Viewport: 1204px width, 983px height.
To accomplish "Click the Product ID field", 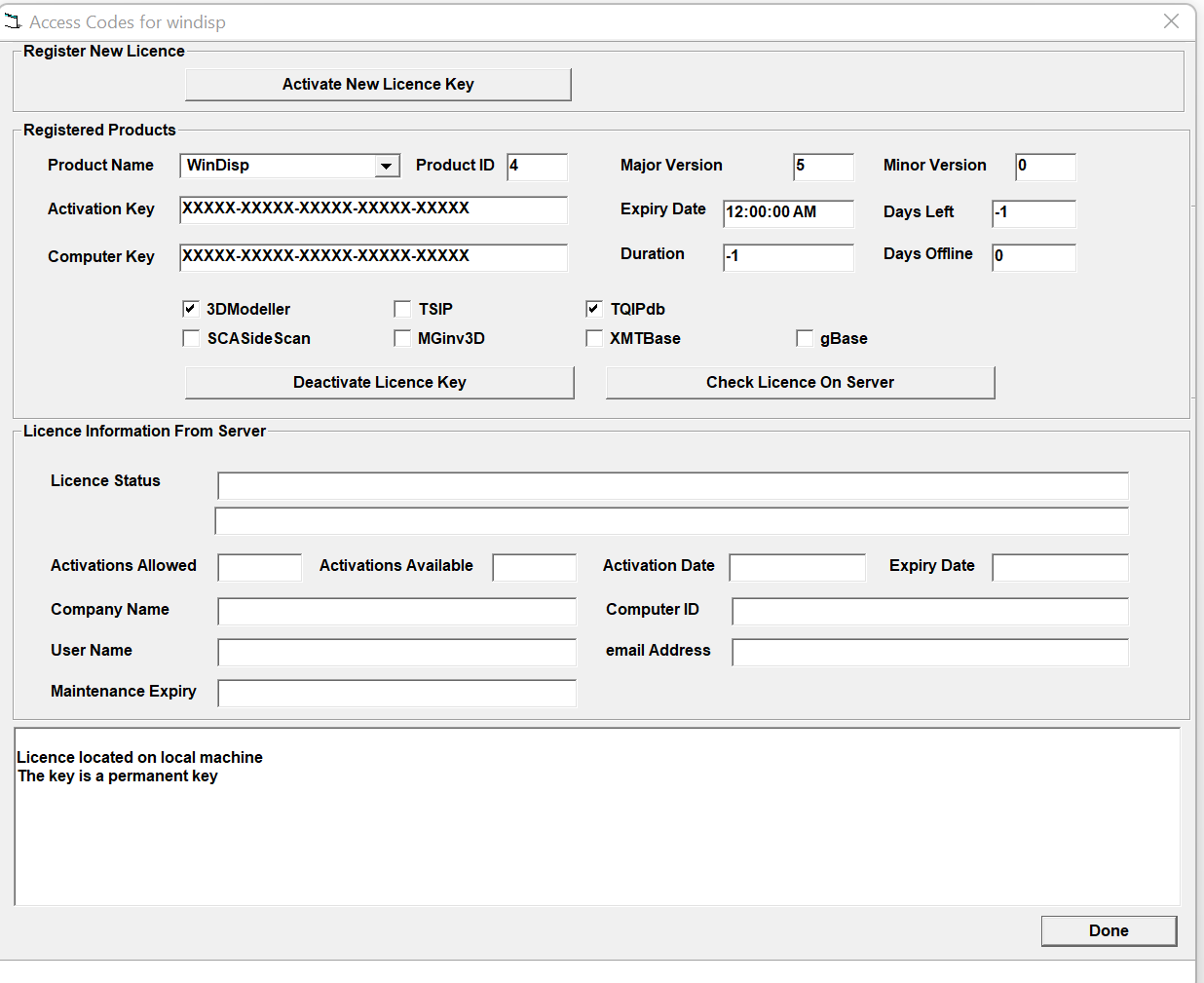I will coord(538,167).
